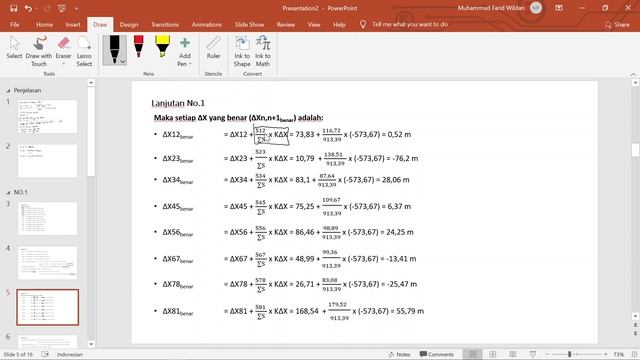Open black pen options dropdown arrow
Viewport: 640px width, 360px height.
(x=122, y=62)
